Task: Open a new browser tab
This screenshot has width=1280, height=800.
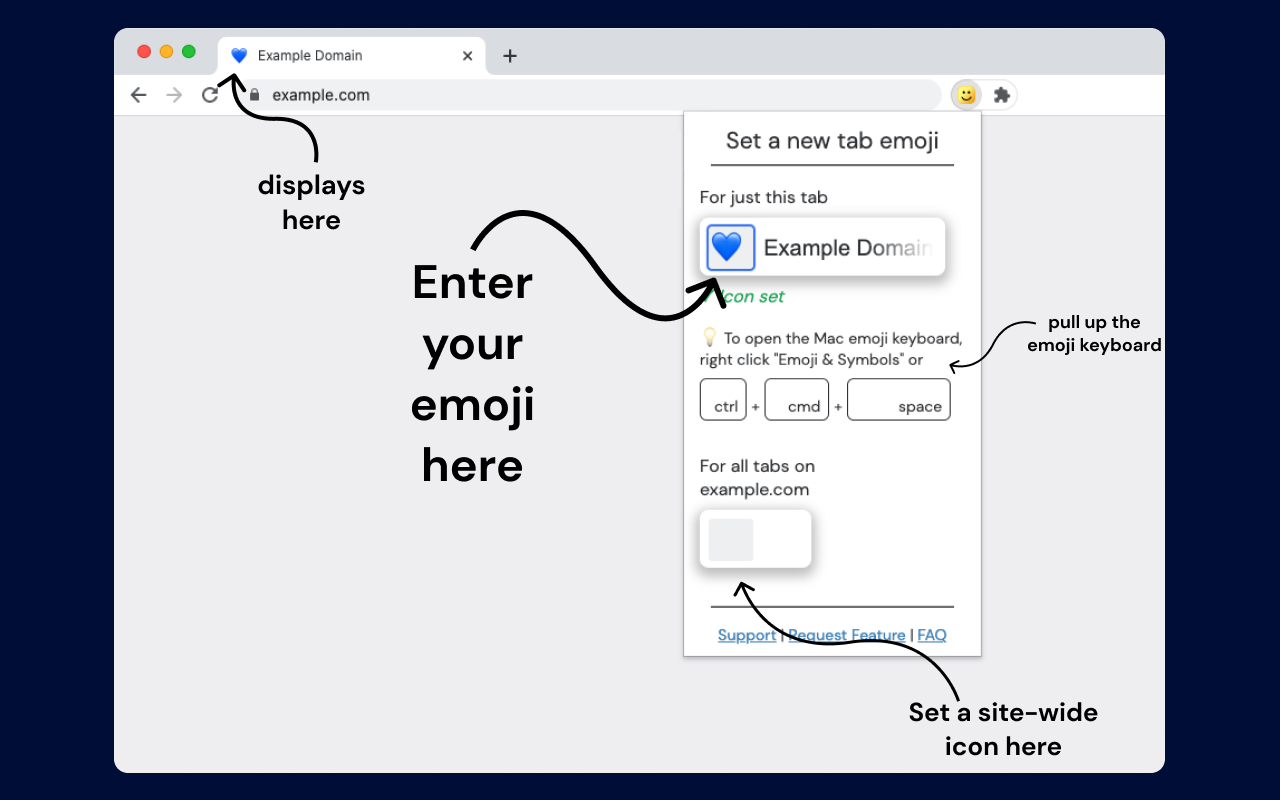Action: coord(510,56)
